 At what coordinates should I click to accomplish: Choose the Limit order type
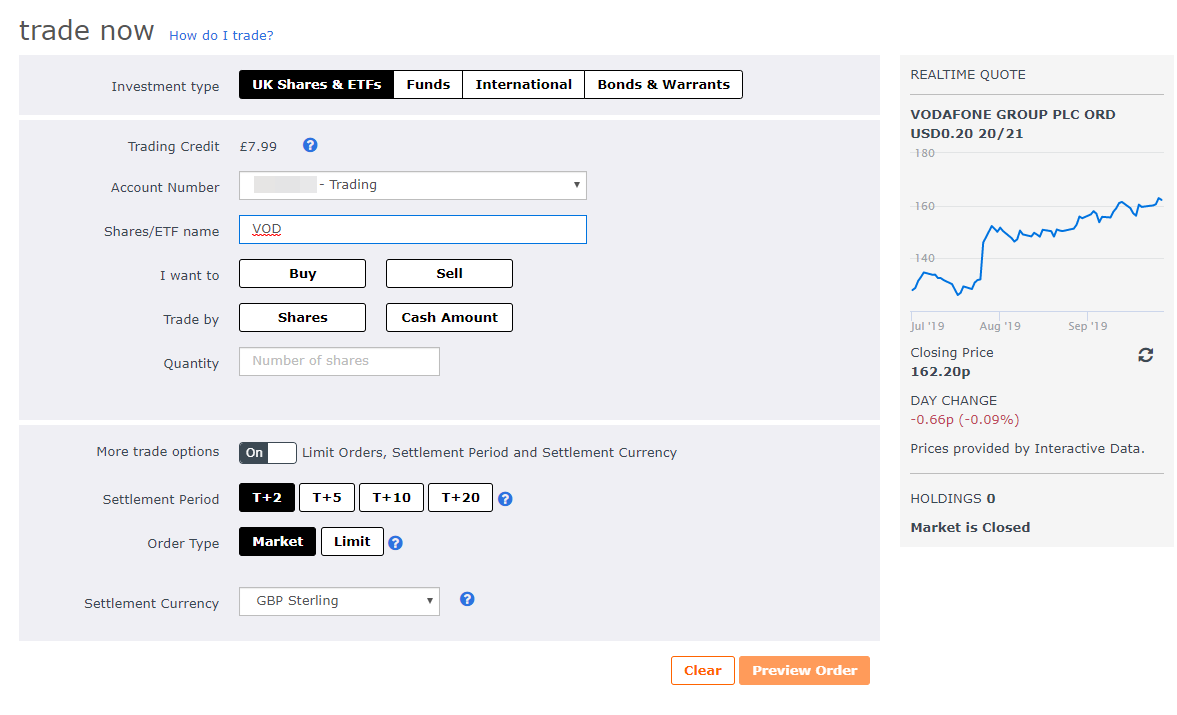click(x=352, y=542)
